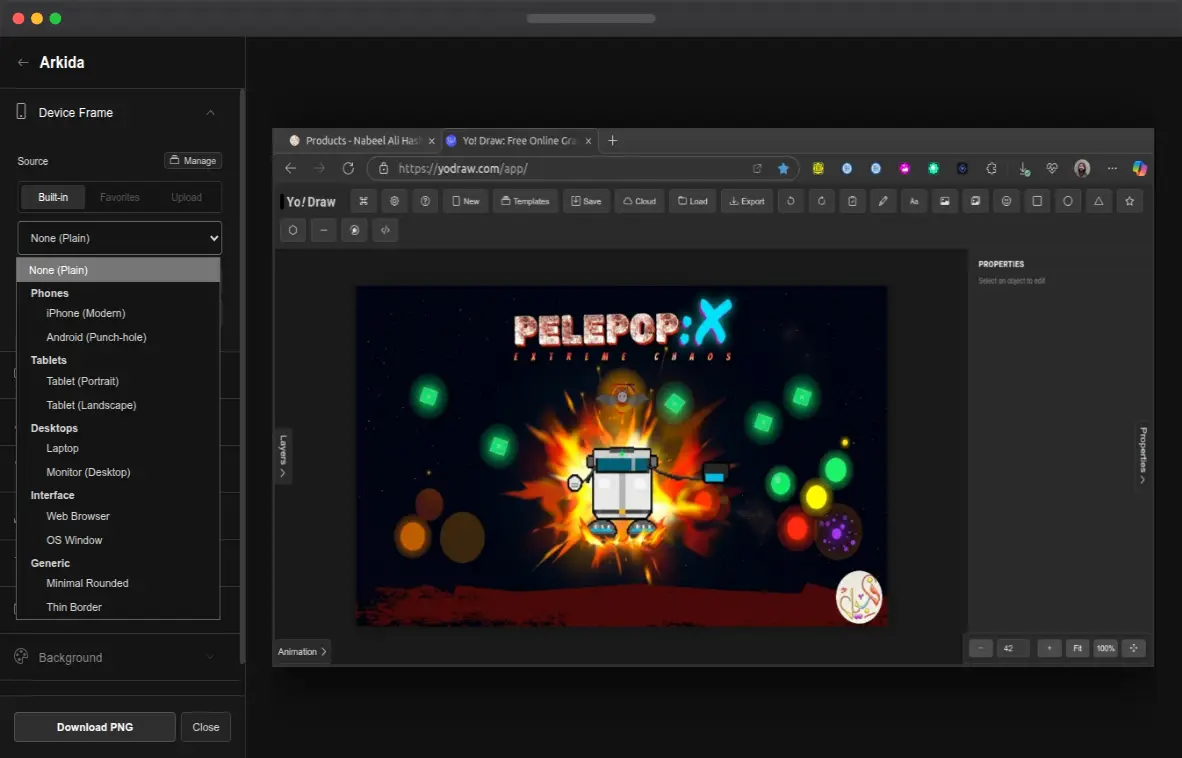
Task: Open a new browser tab with plus
Action: [613, 141]
